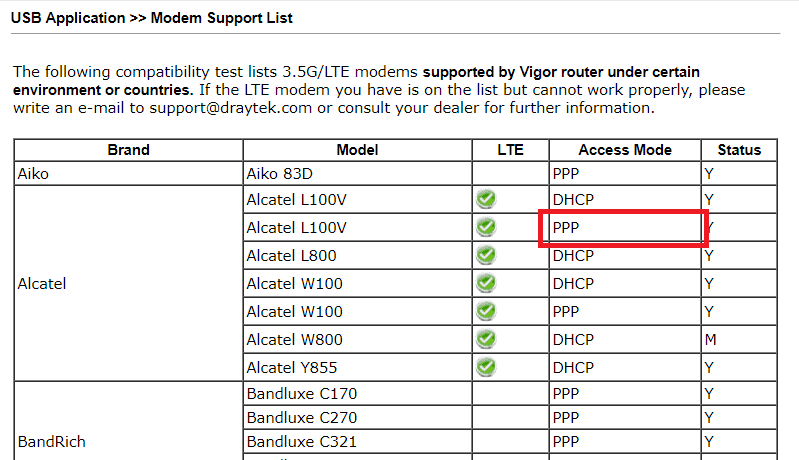This screenshot has width=799, height=460.
Task: Click the Model column header
Action: [357, 150]
